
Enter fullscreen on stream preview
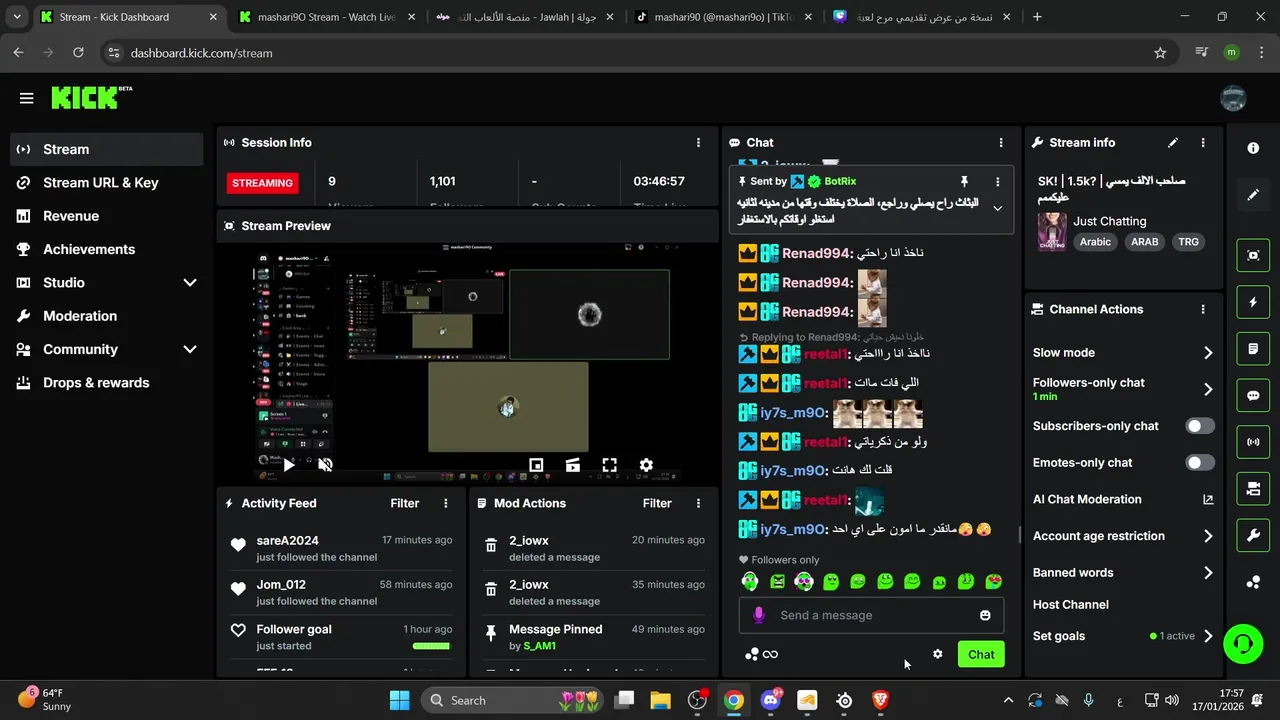(609, 465)
